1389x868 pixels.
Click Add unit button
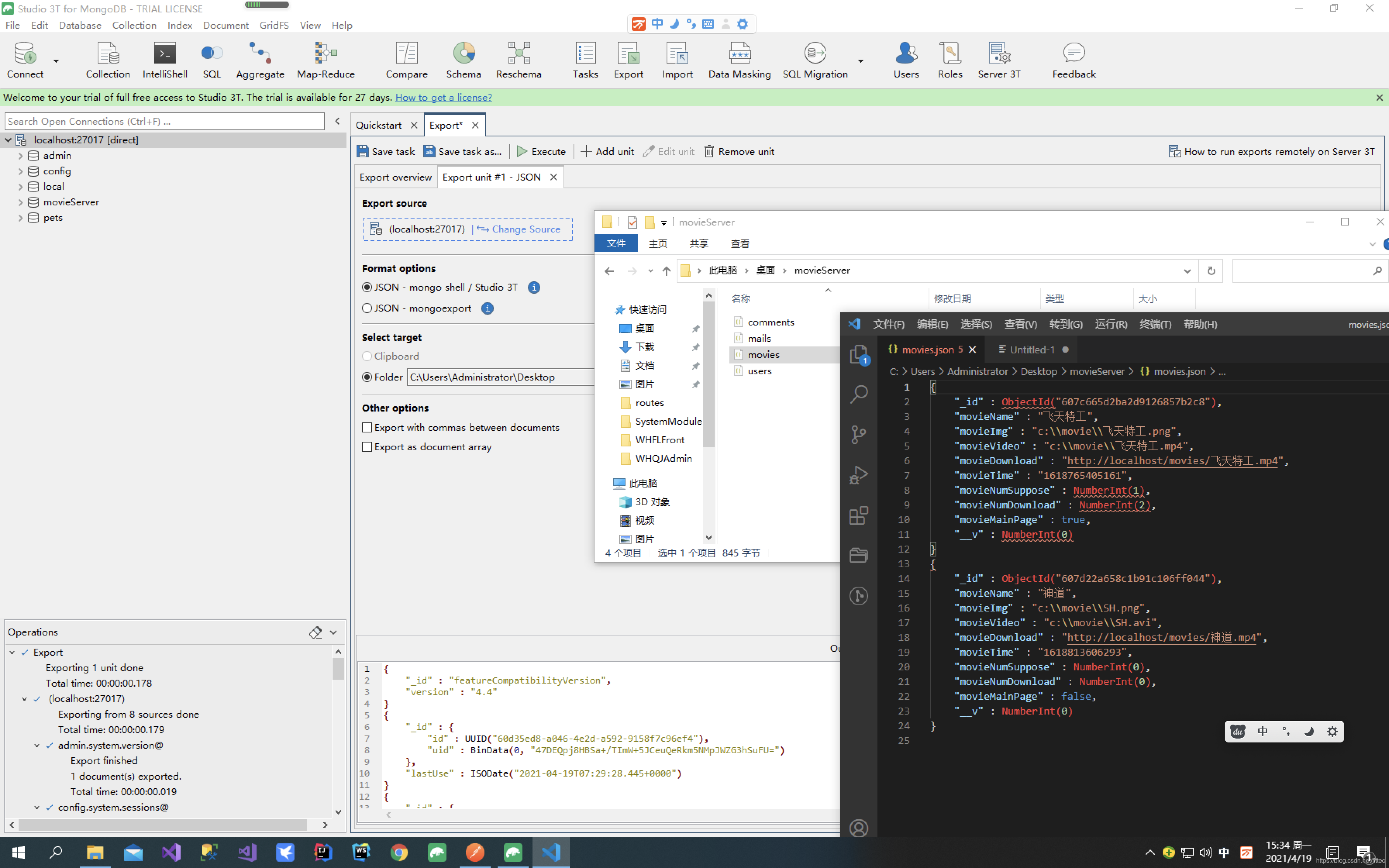tap(607, 152)
